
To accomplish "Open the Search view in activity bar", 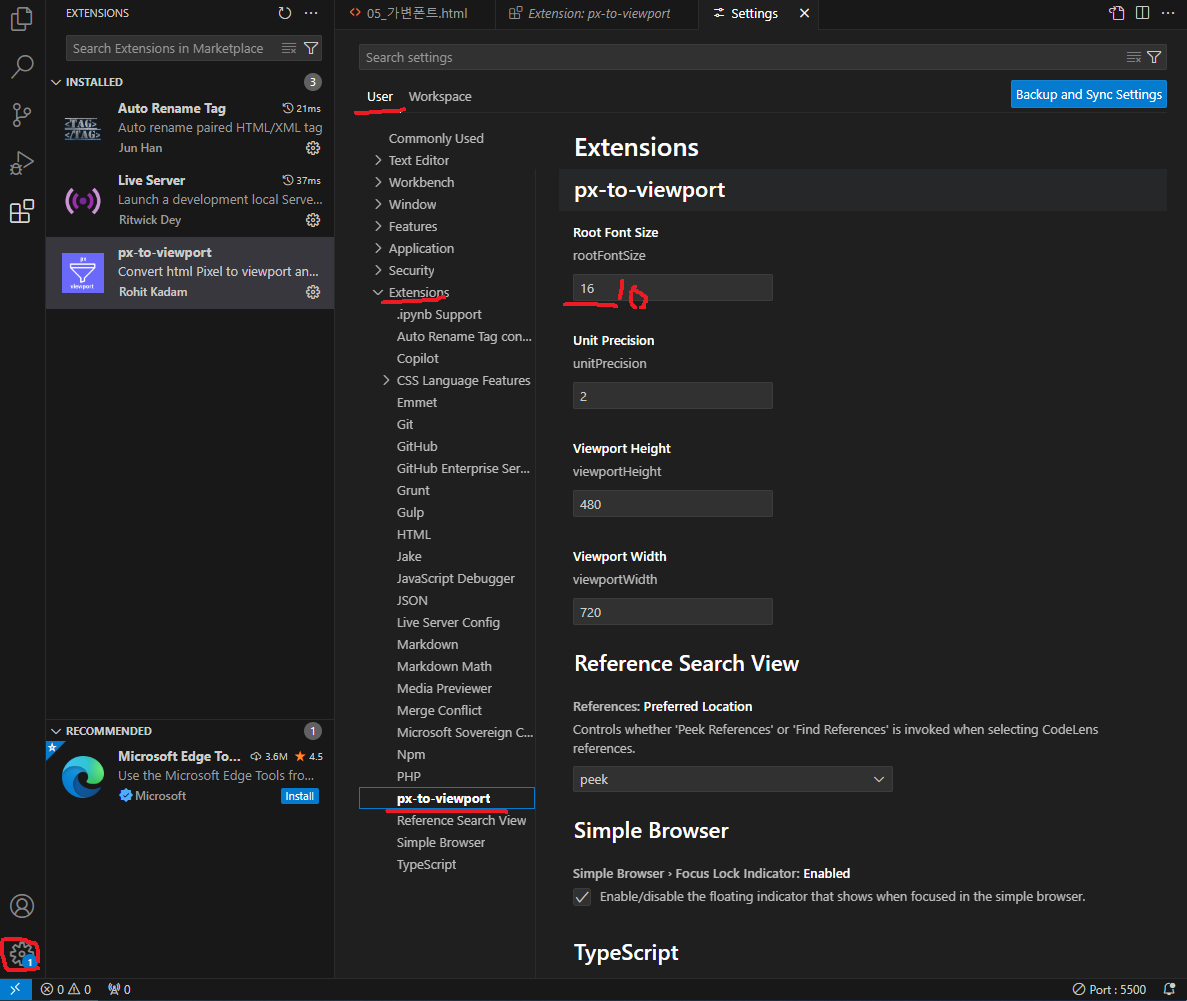I will tap(22, 67).
